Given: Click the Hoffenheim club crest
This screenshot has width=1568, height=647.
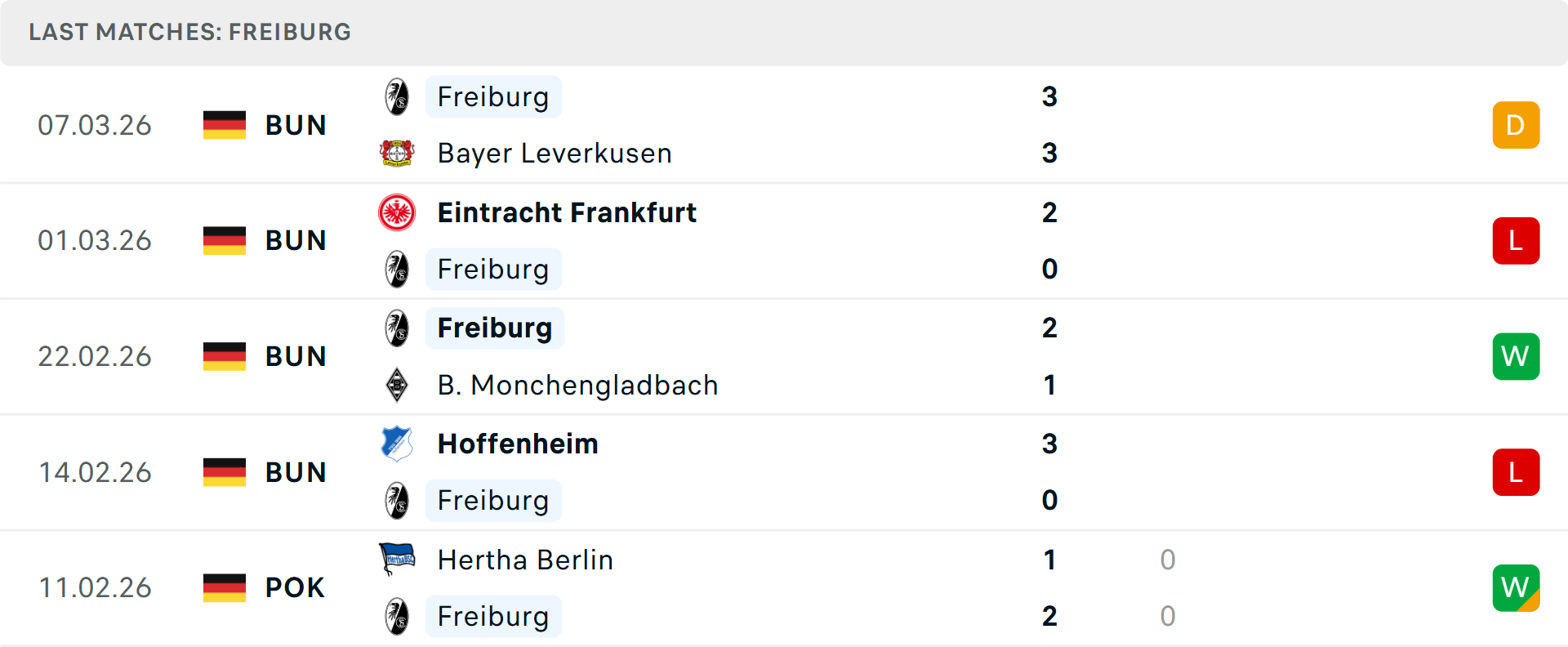Looking at the screenshot, I should (397, 444).
